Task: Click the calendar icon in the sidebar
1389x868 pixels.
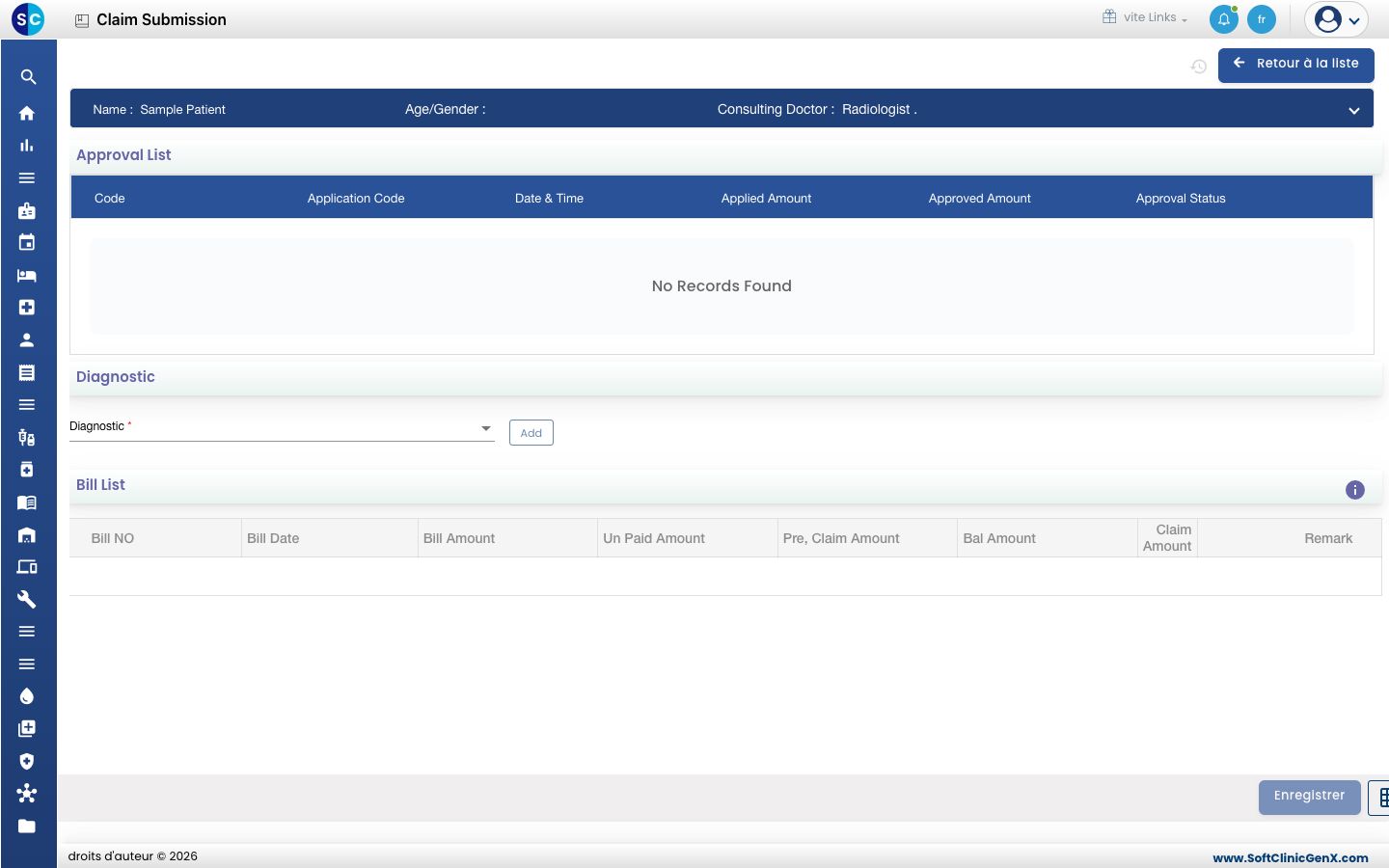Action: point(27,242)
